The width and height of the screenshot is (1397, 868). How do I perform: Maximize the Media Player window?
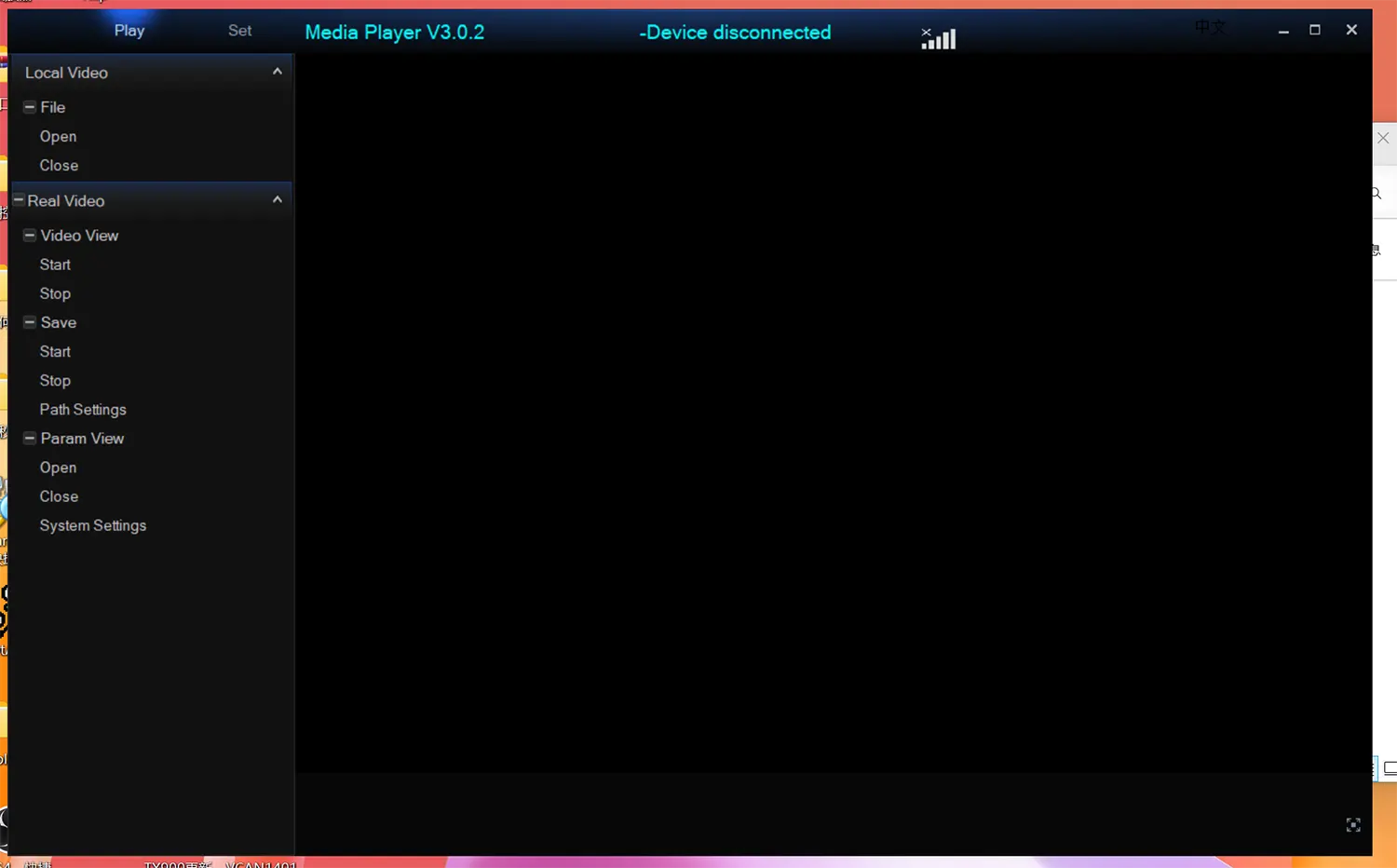point(1315,30)
